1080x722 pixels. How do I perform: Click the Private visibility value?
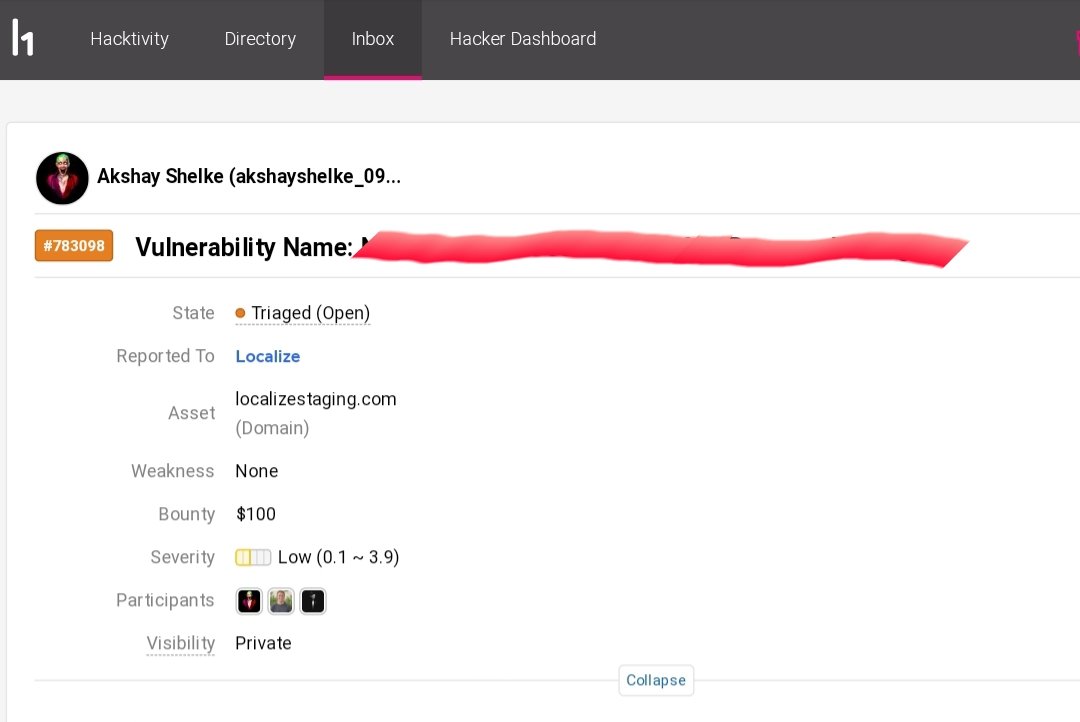pos(263,643)
